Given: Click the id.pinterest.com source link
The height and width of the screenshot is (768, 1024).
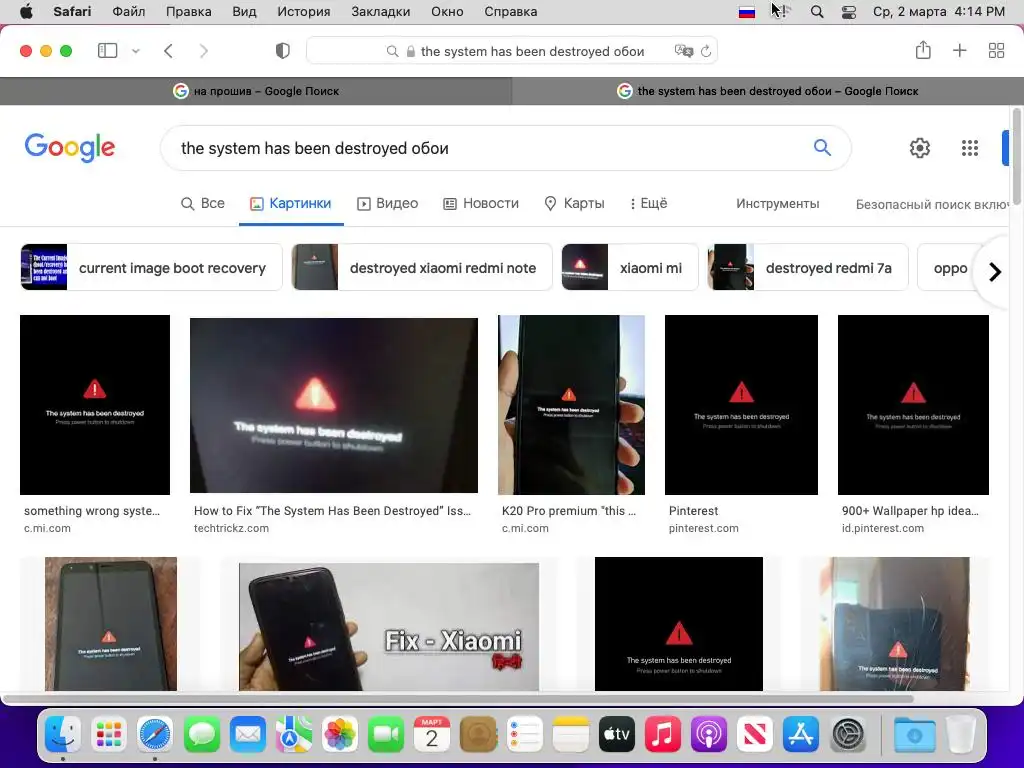Looking at the screenshot, I should [x=882, y=528].
